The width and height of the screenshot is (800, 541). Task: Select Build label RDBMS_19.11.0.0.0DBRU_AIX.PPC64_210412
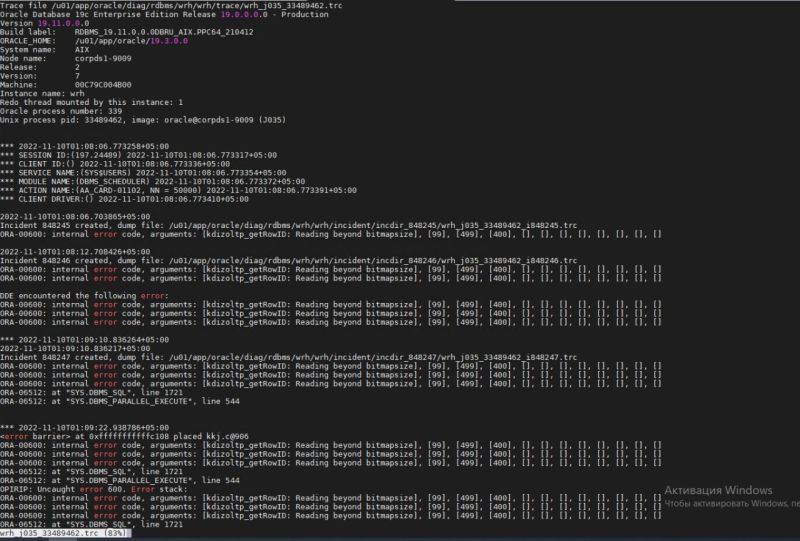click(127, 32)
